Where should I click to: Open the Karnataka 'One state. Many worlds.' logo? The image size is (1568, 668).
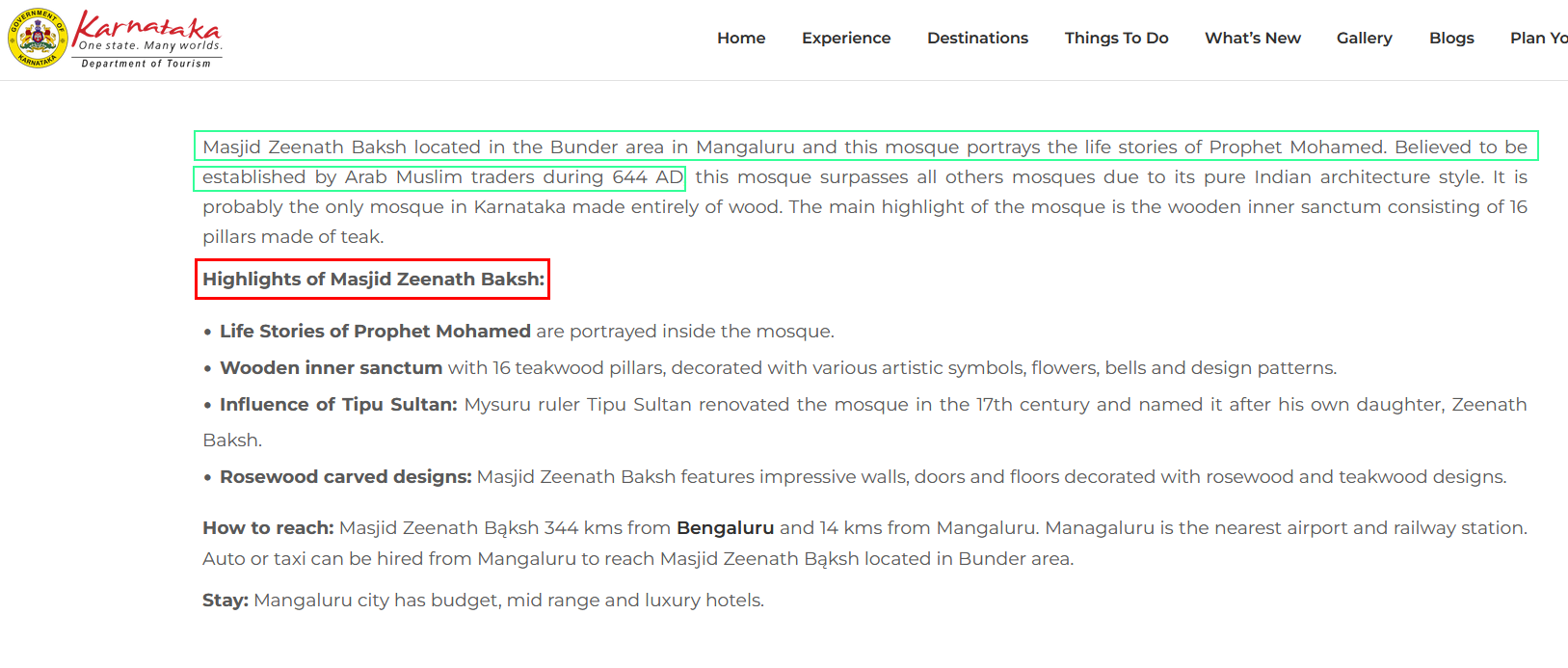click(148, 31)
